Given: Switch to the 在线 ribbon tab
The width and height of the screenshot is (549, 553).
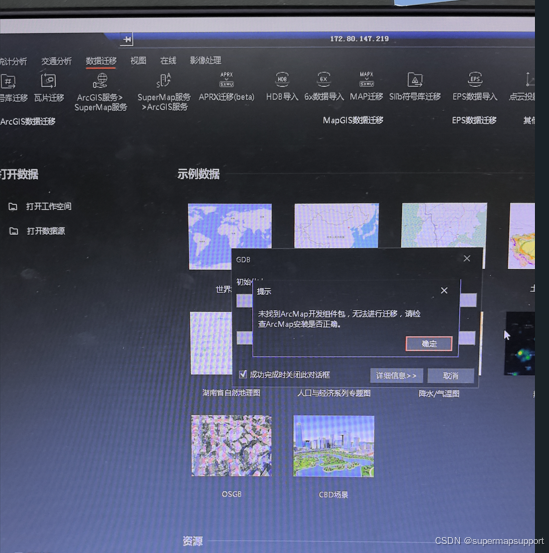Looking at the screenshot, I should pos(168,60).
